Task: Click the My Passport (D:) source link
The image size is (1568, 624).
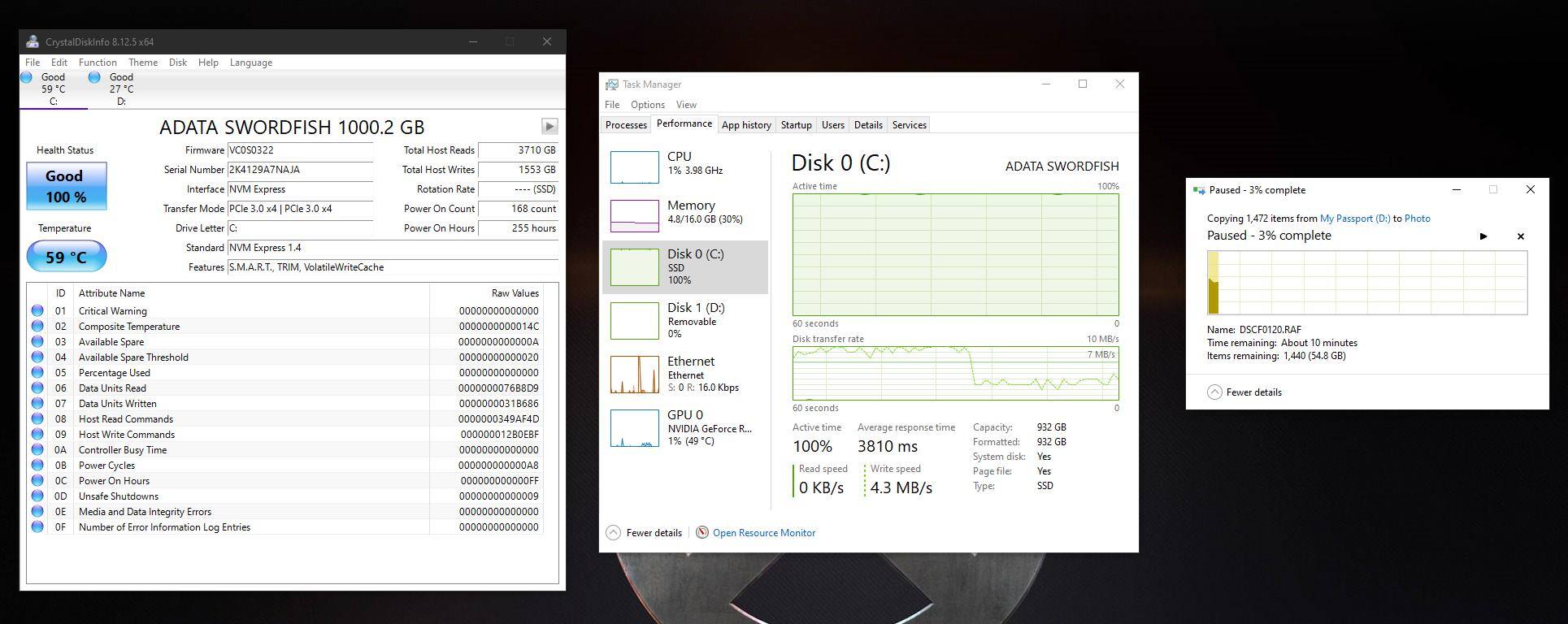Action: tap(1354, 219)
